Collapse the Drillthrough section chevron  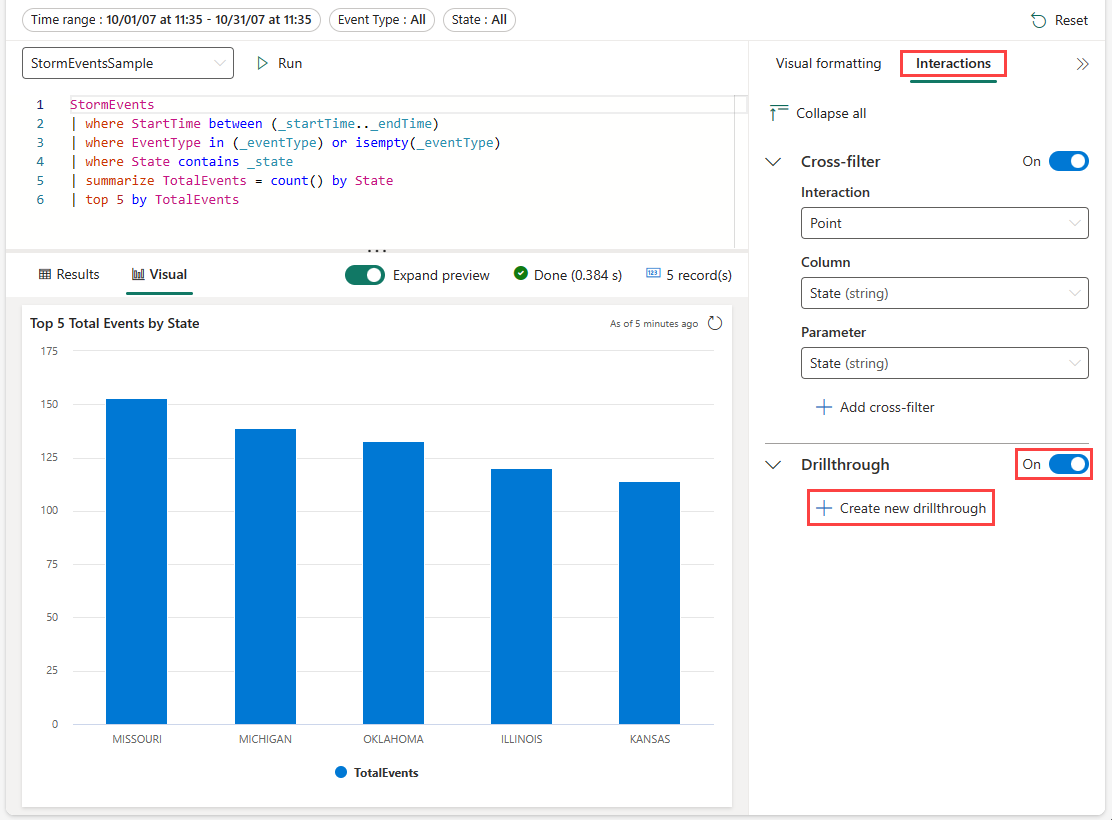[x=773, y=464]
